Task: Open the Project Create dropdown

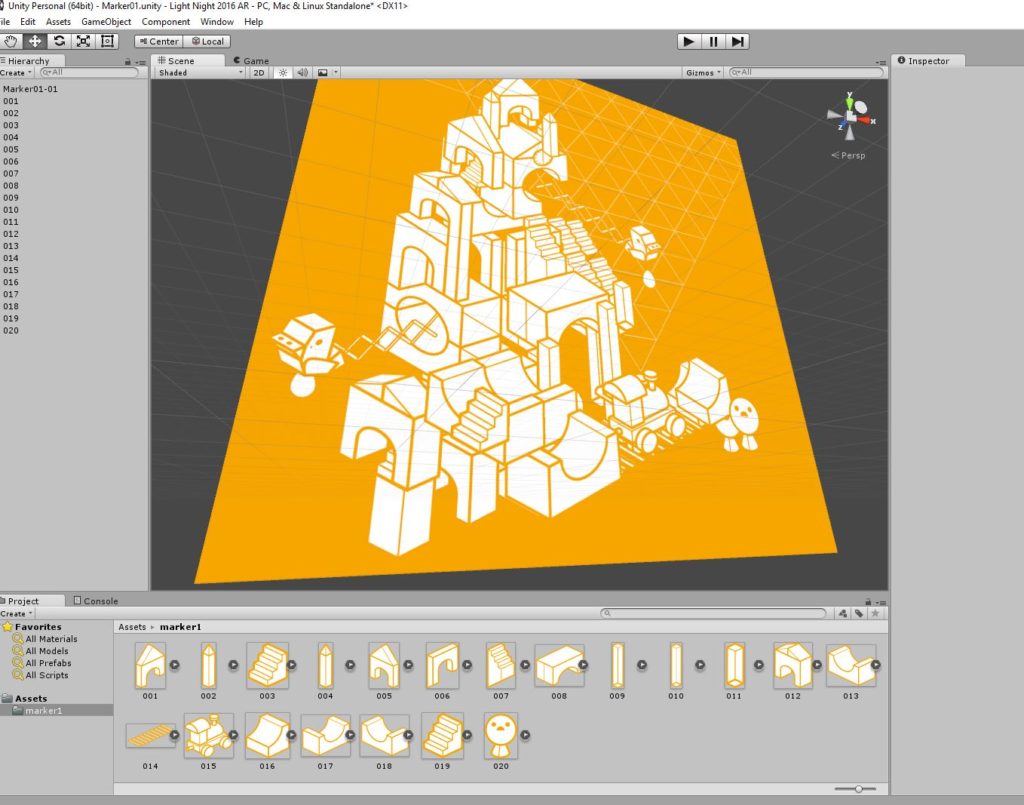Action: coord(16,614)
